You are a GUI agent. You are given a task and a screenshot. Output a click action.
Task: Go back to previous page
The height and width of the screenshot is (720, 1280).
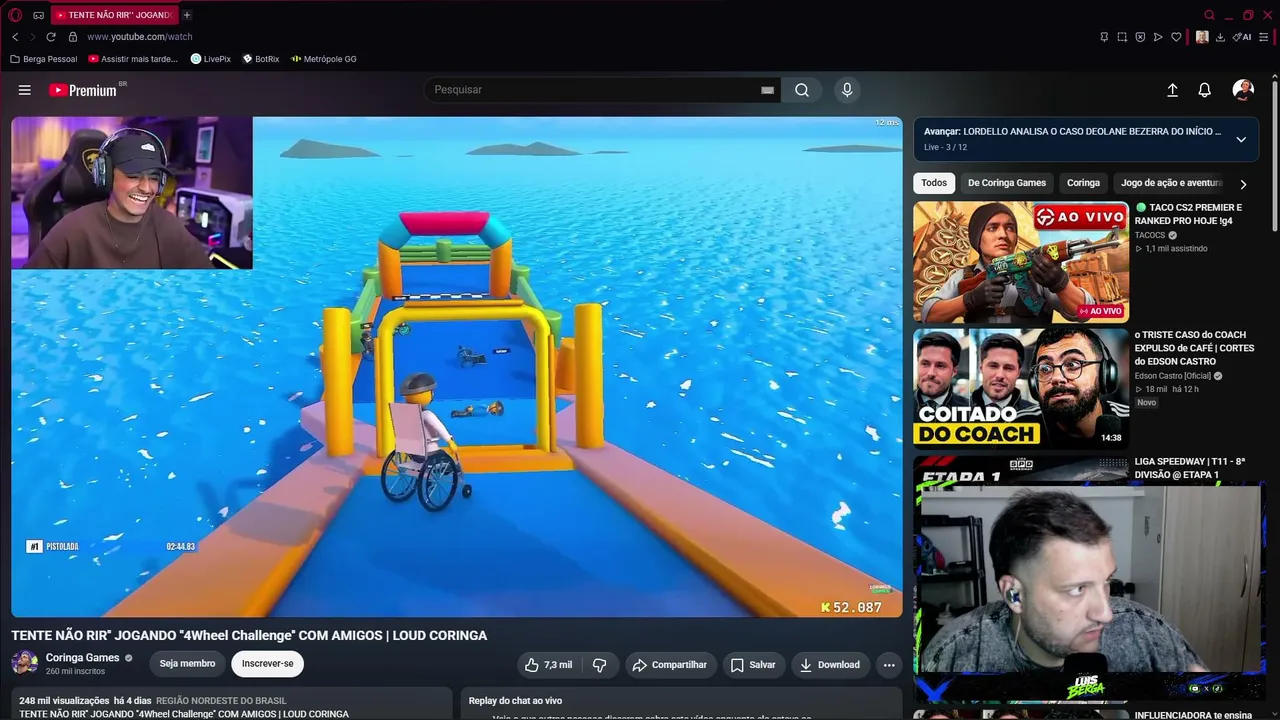[15, 37]
